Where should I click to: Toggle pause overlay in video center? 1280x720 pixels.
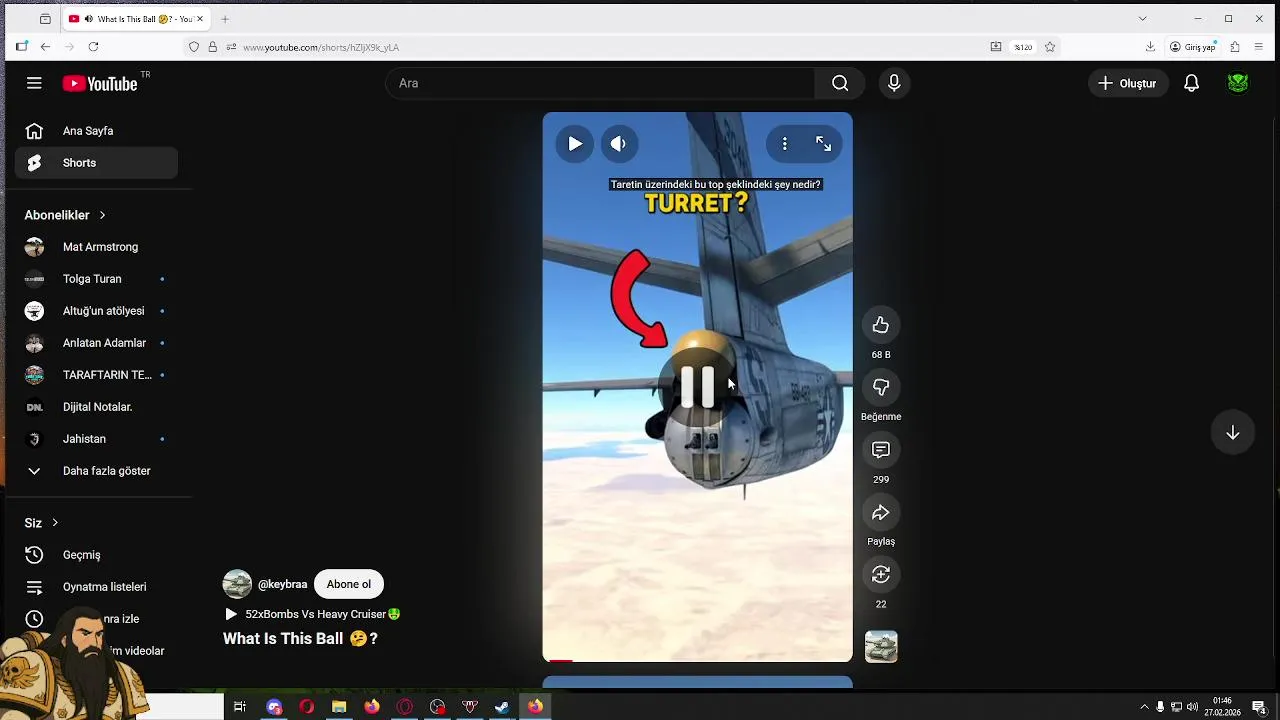697,387
